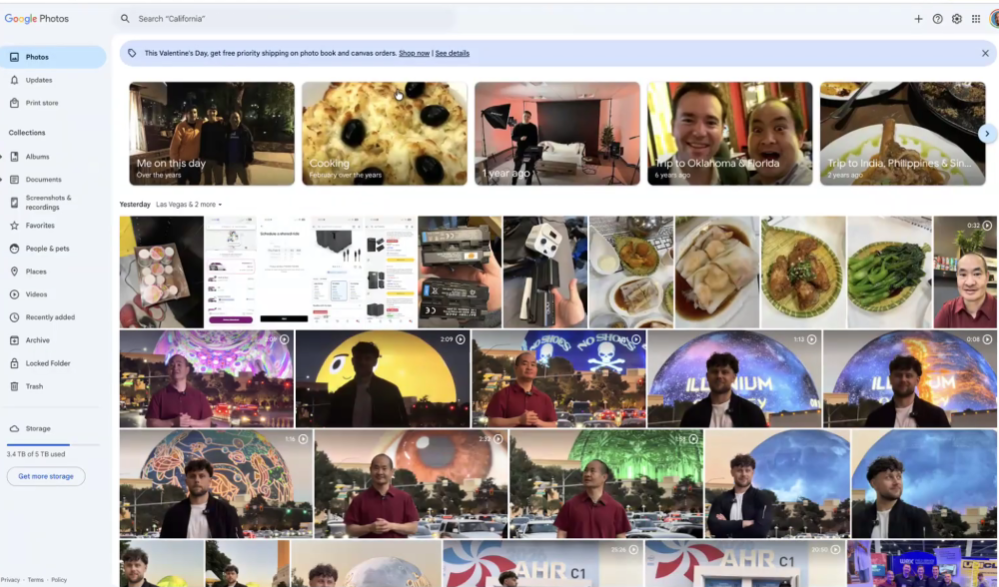Open the Locked Folder
Screen dimensions: 999x587
(47, 363)
